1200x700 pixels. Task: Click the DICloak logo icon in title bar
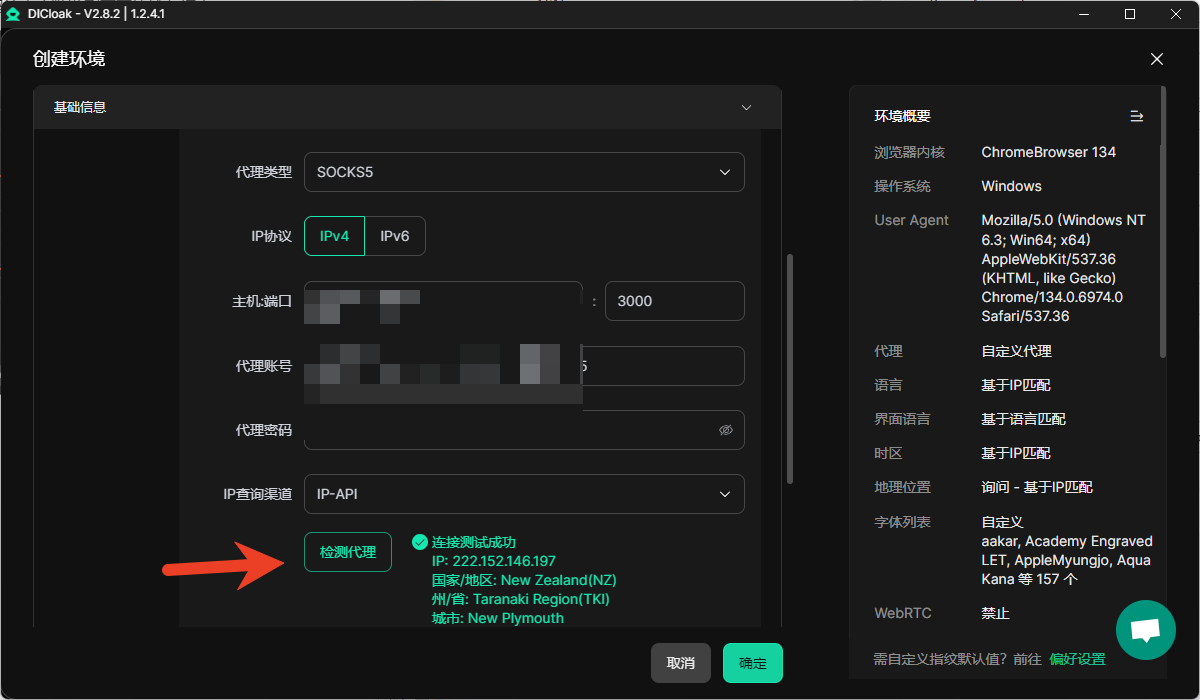(x=13, y=14)
